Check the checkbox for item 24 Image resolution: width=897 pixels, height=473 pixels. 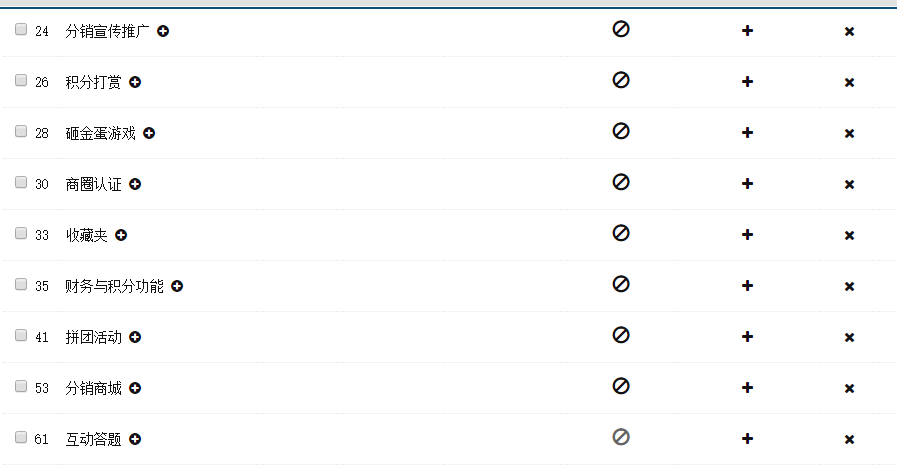click(21, 30)
